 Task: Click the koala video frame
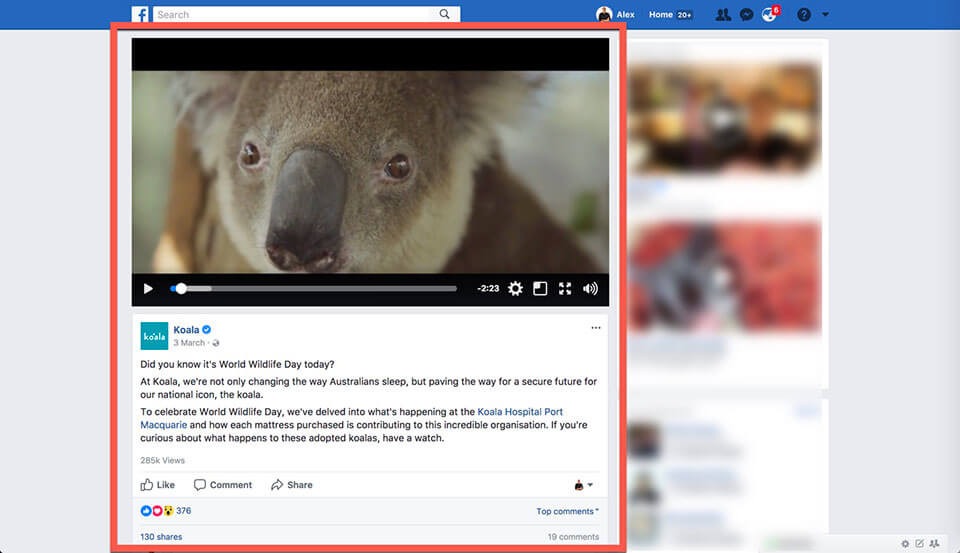pyautogui.click(x=370, y=171)
